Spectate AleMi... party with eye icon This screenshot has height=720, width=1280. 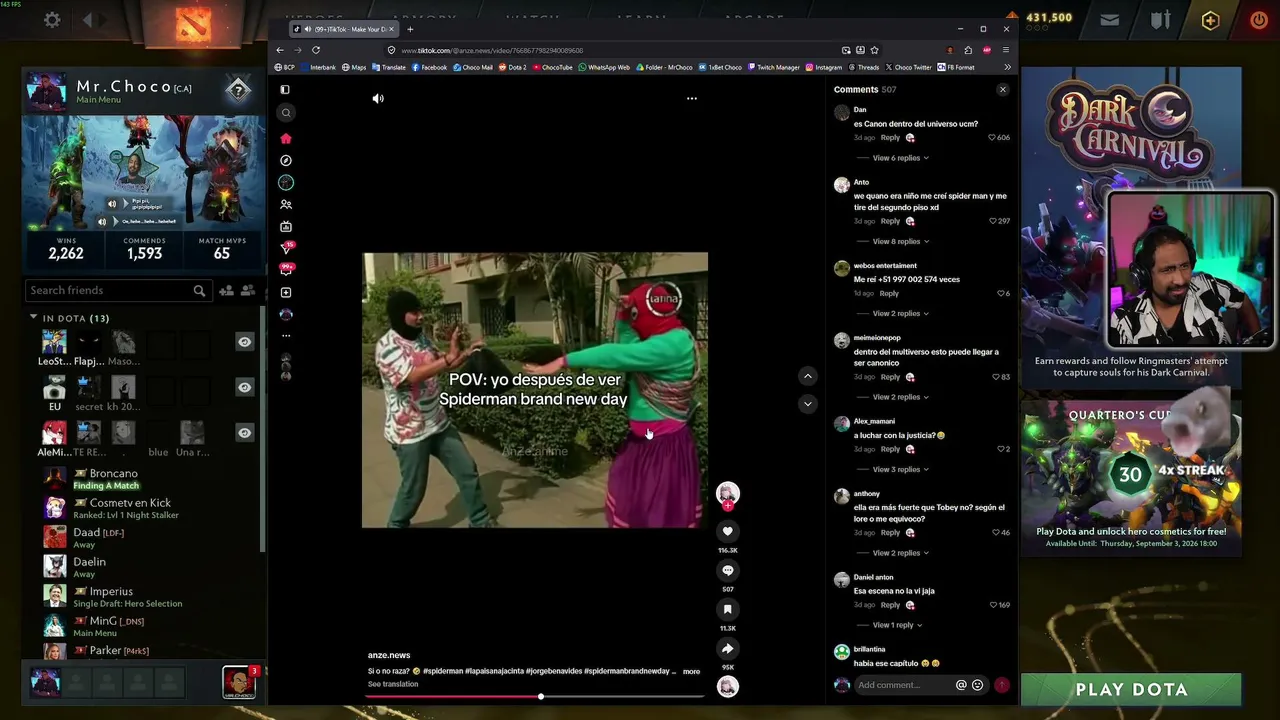[244, 432]
